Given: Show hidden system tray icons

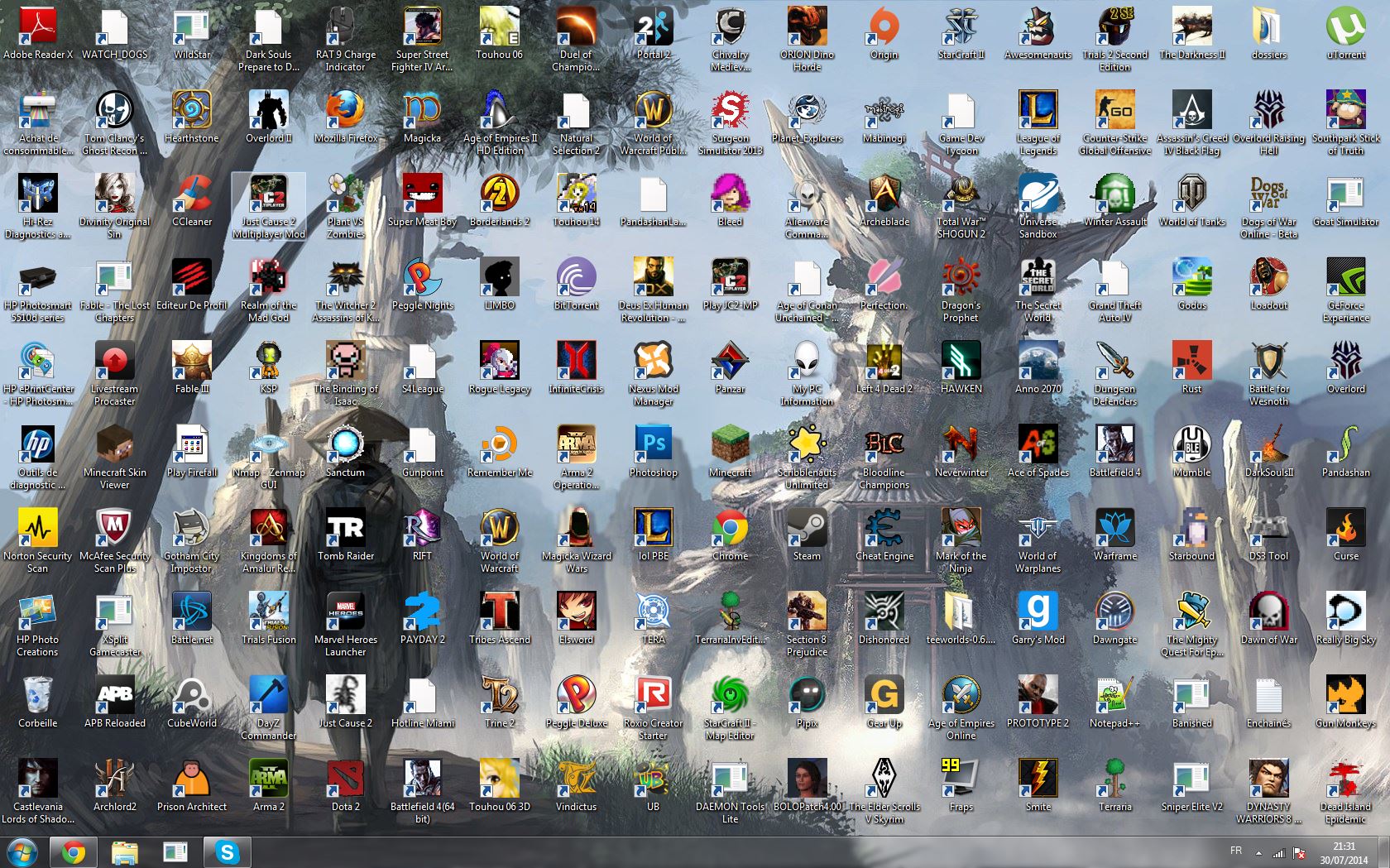Looking at the screenshot, I should [x=1258, y=852].
